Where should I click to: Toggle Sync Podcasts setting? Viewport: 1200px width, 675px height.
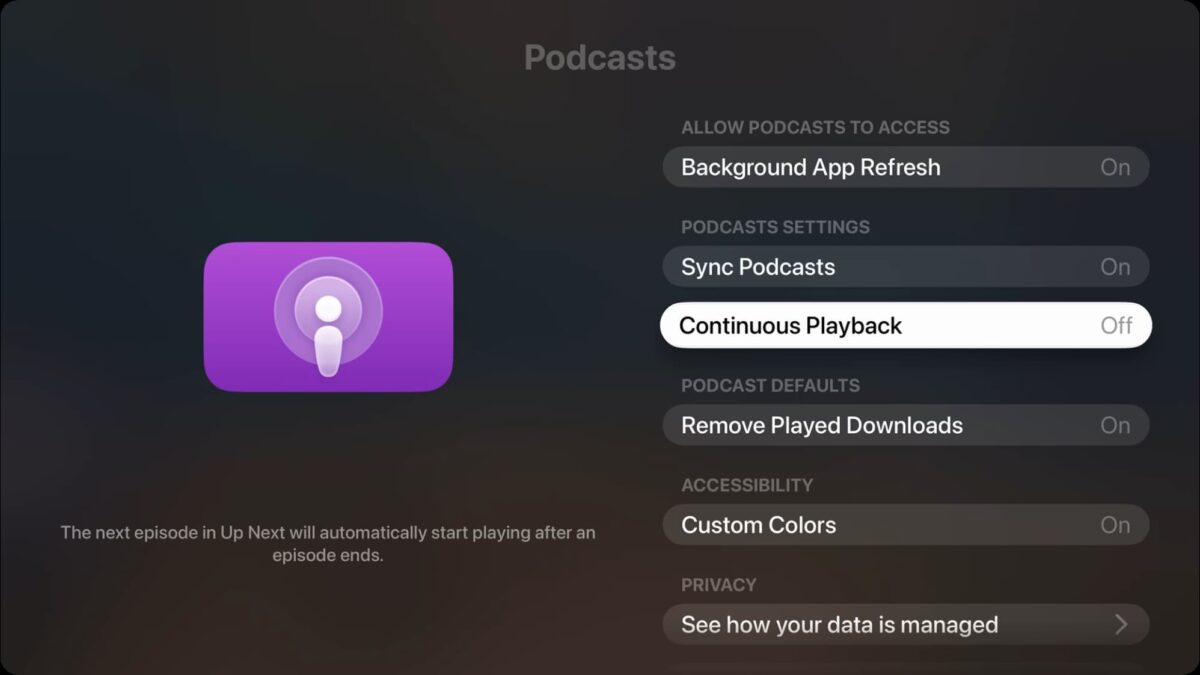pos(906,267)
